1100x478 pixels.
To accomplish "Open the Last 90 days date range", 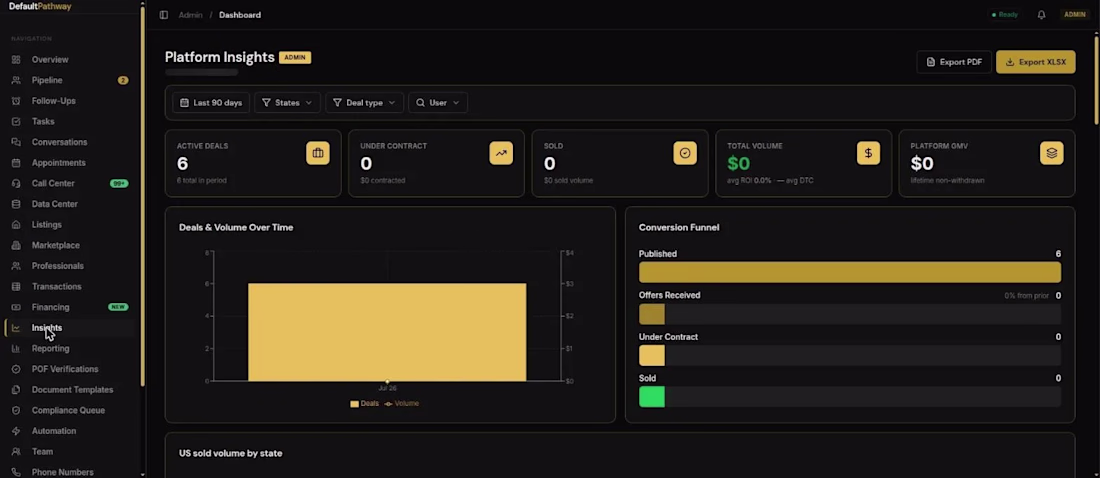I will tap(211, 102).
